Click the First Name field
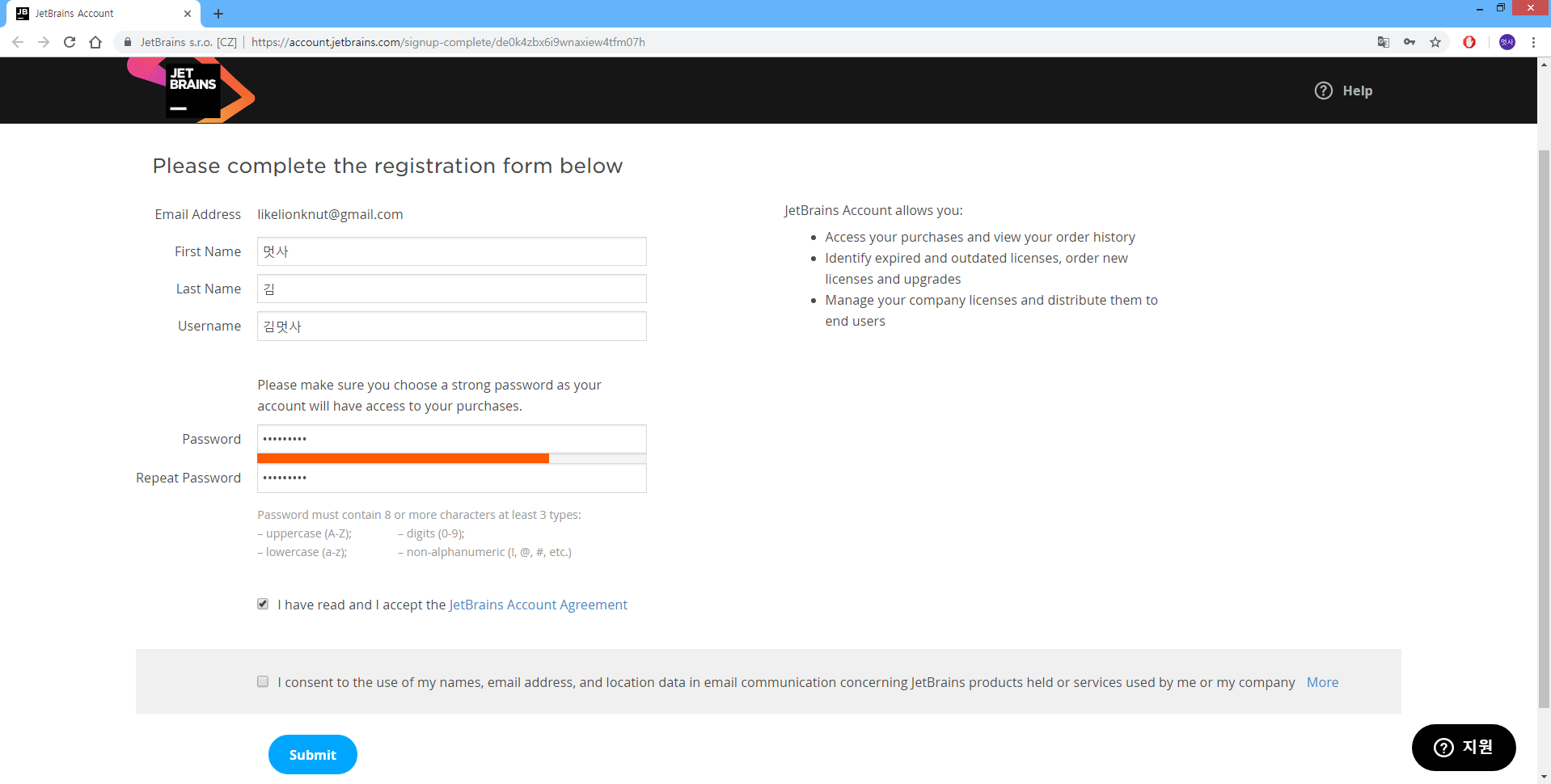This screenshot has width=1551, height=784. [452, 251]
